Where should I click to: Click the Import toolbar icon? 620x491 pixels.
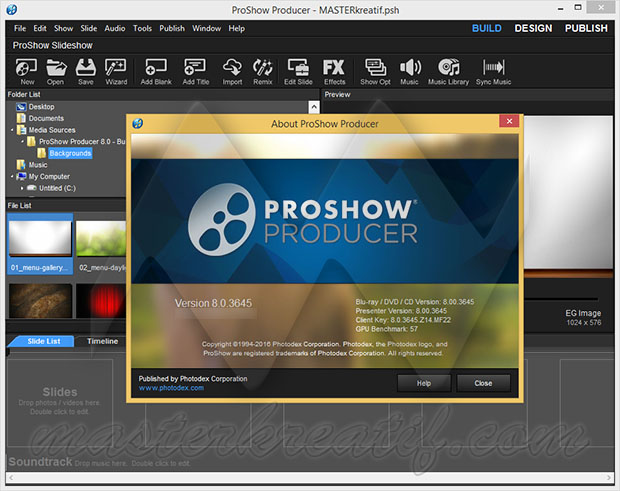(232, 72)
